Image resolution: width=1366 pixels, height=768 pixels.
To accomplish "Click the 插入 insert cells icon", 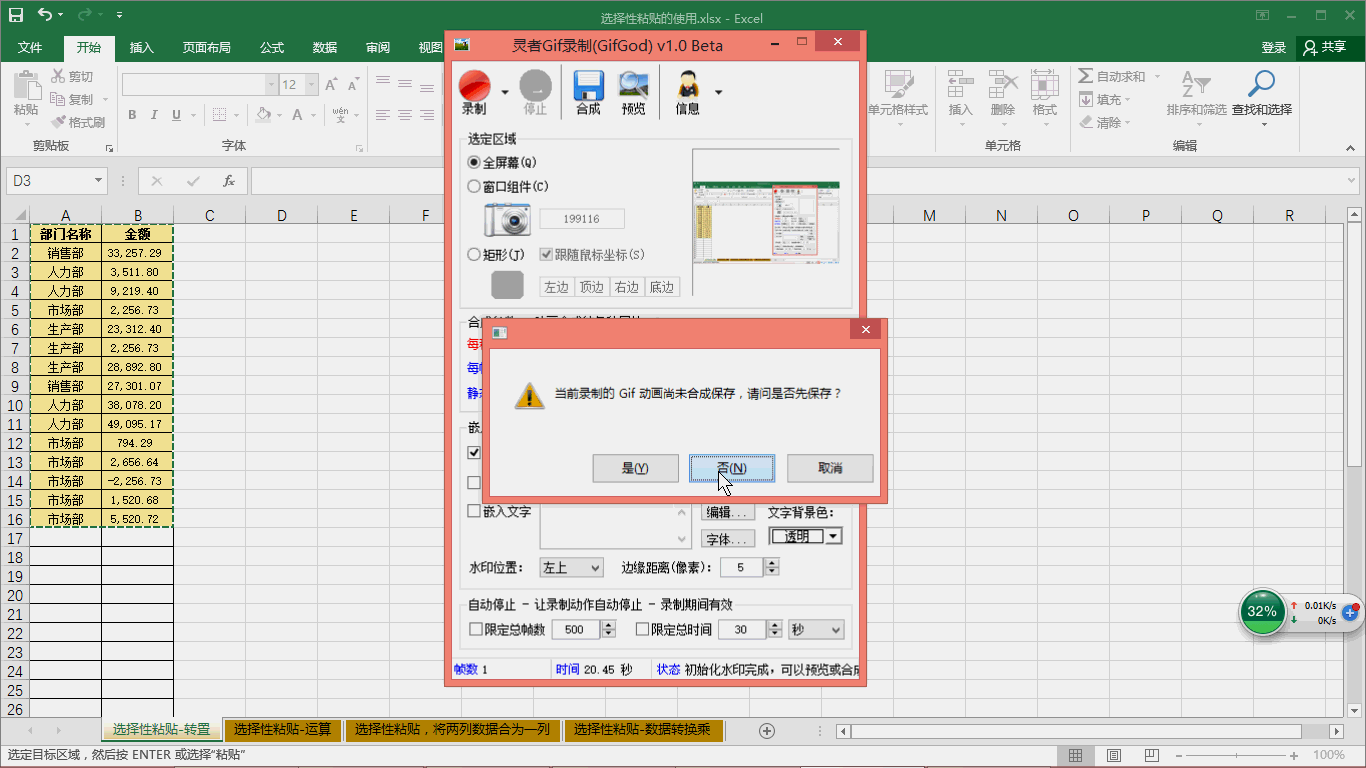I will [x=961, y=84].
